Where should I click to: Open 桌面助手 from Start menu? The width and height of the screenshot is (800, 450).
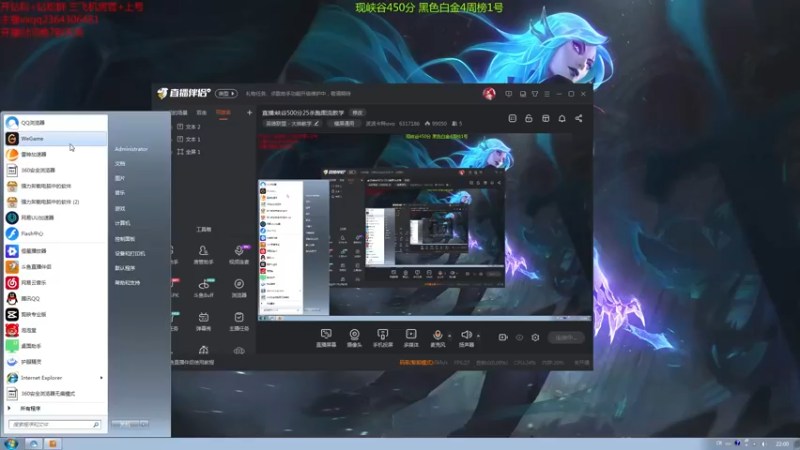pyautogui.click(x=56, y=345)
